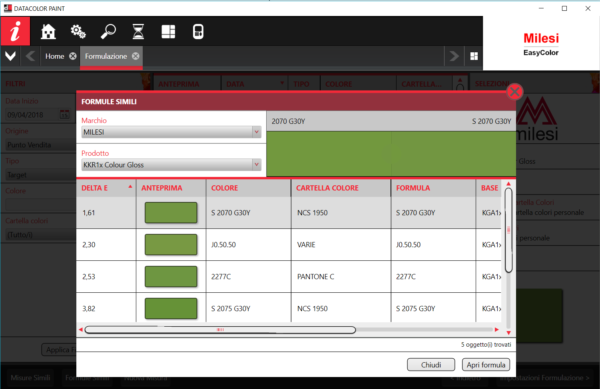Open the Prodotto KKR1x Colour Gloss dropdown

click(171, 165)
